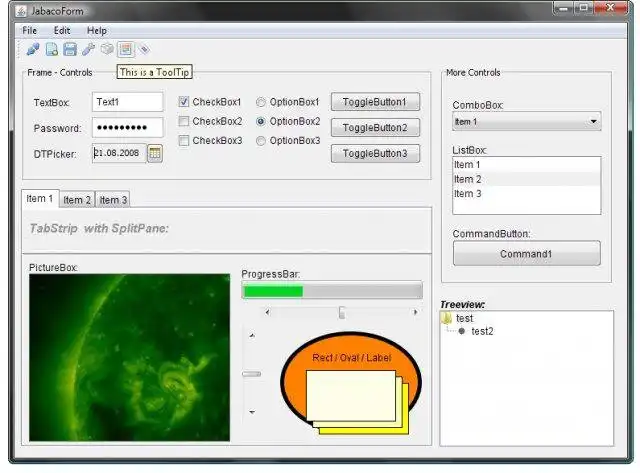Click horizontal slider right arrow
Image resolution: width=640 pixels, height=473 pixels.
click(415, 312)
